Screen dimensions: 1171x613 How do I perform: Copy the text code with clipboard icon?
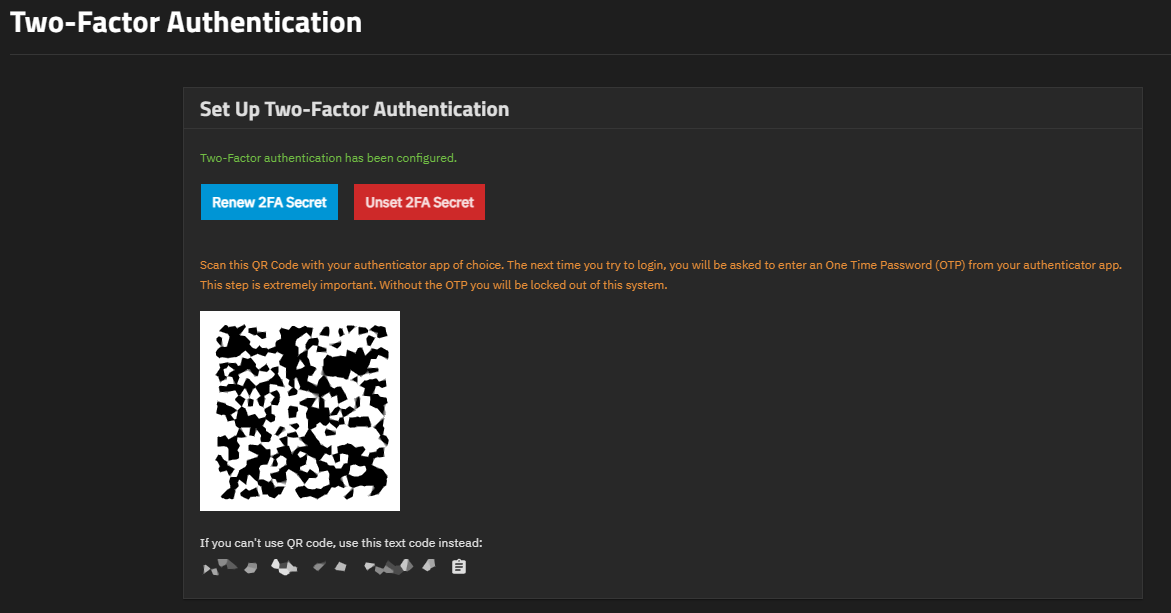tap(459, 567)
